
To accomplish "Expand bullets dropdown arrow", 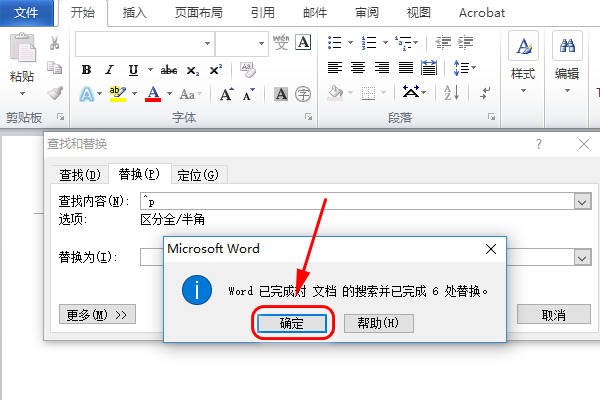I will click(x=350, y=42).
